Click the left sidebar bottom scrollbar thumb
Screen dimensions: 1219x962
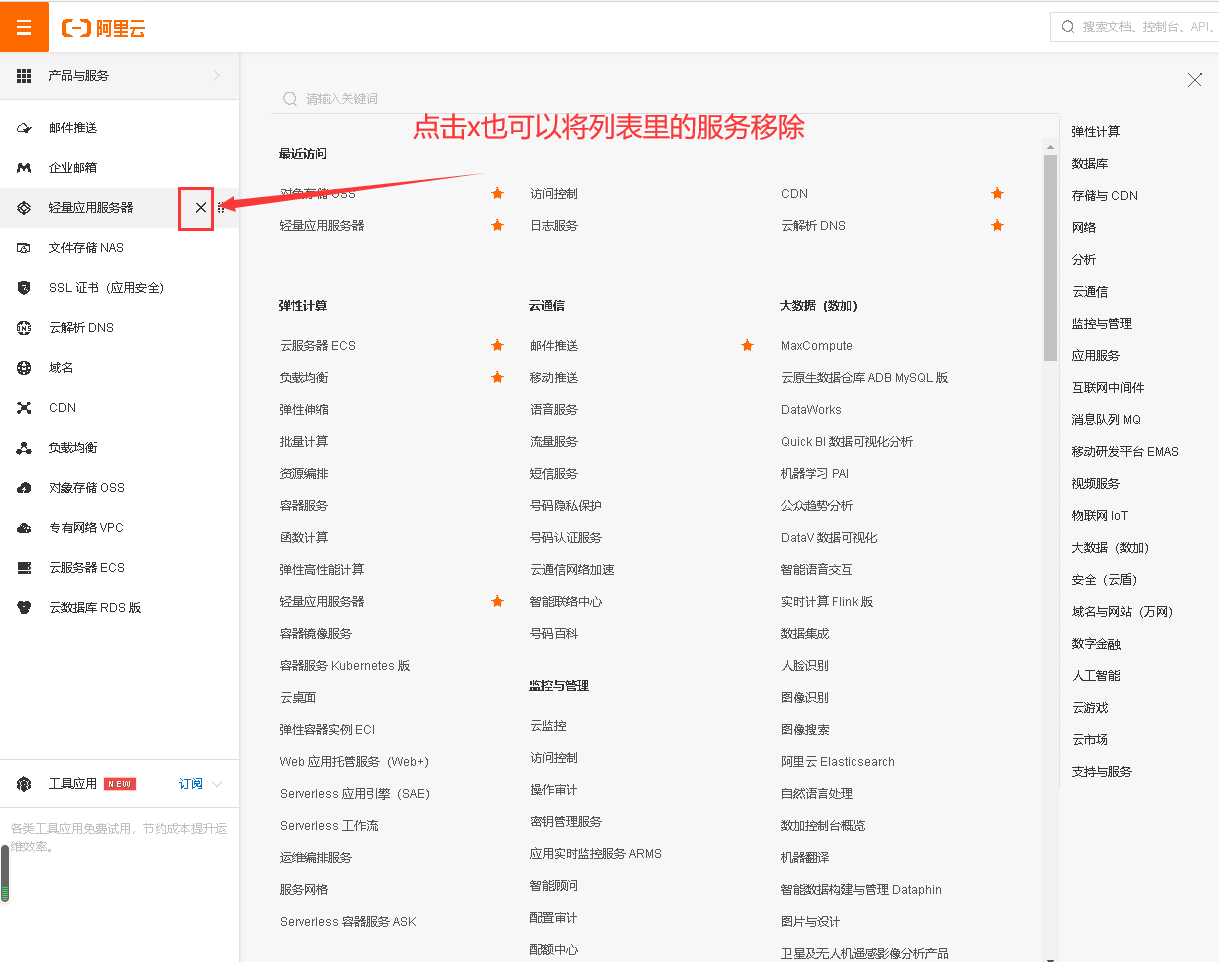pyautogui.click(x=5, y=873)
